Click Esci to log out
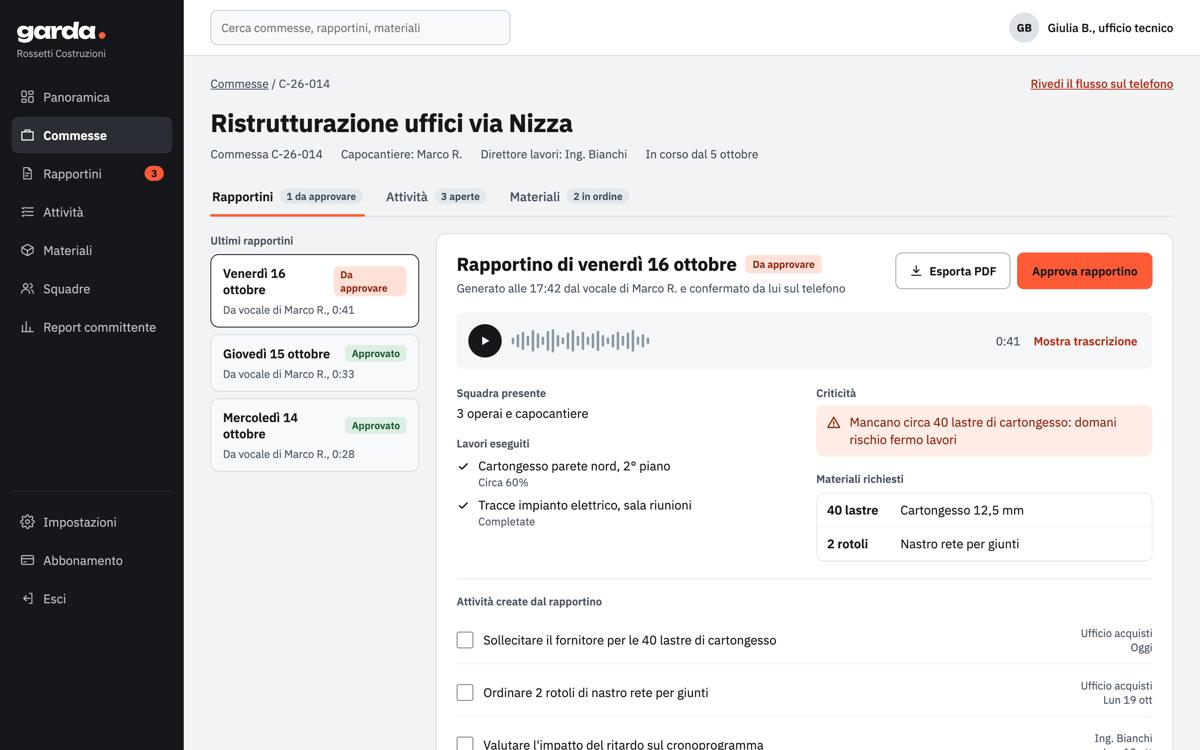Image resolution: width=1200 pixels, height=750 pixels. 92,599
